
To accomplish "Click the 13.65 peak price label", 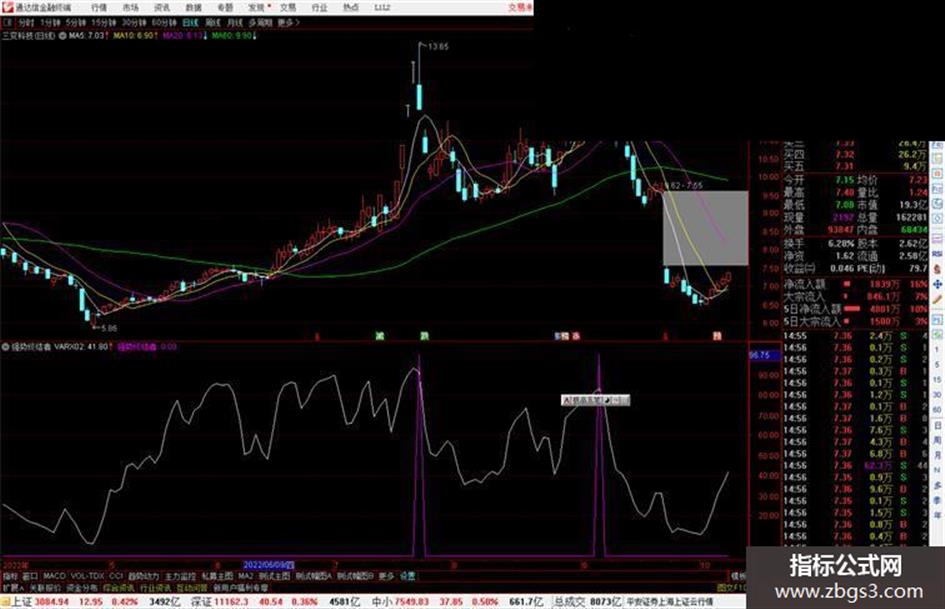I will click(x=438, y=46).
